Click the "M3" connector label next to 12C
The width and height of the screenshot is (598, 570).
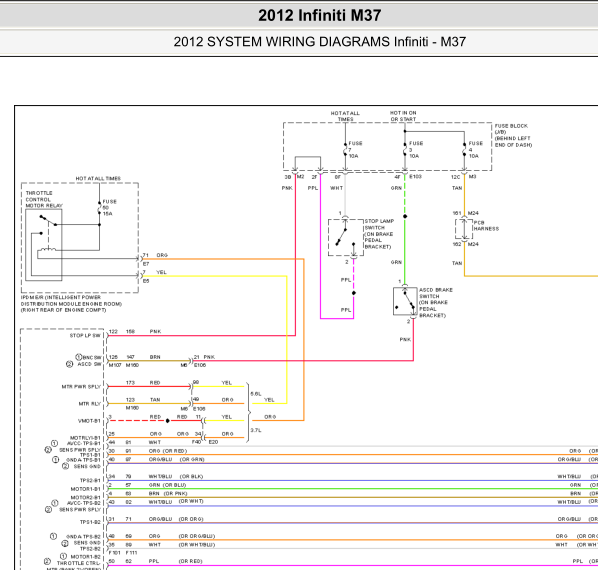[x=473, y=177]
